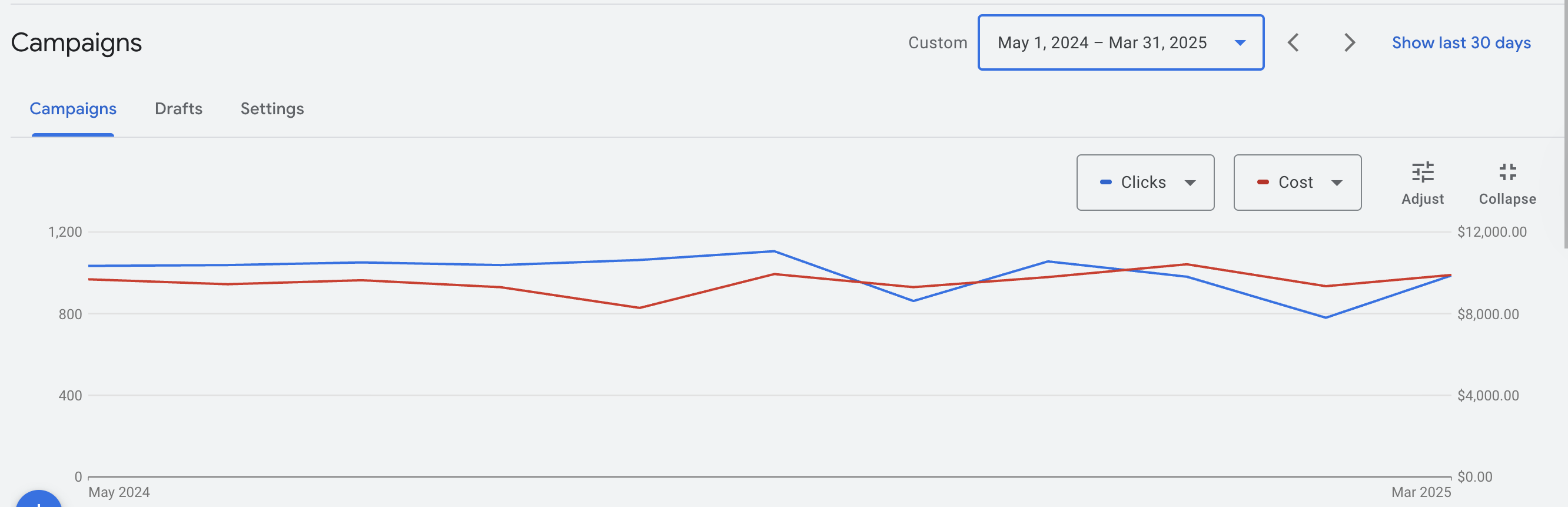Expand the Clicks metric dropdown arrow

pos(1190,183)
